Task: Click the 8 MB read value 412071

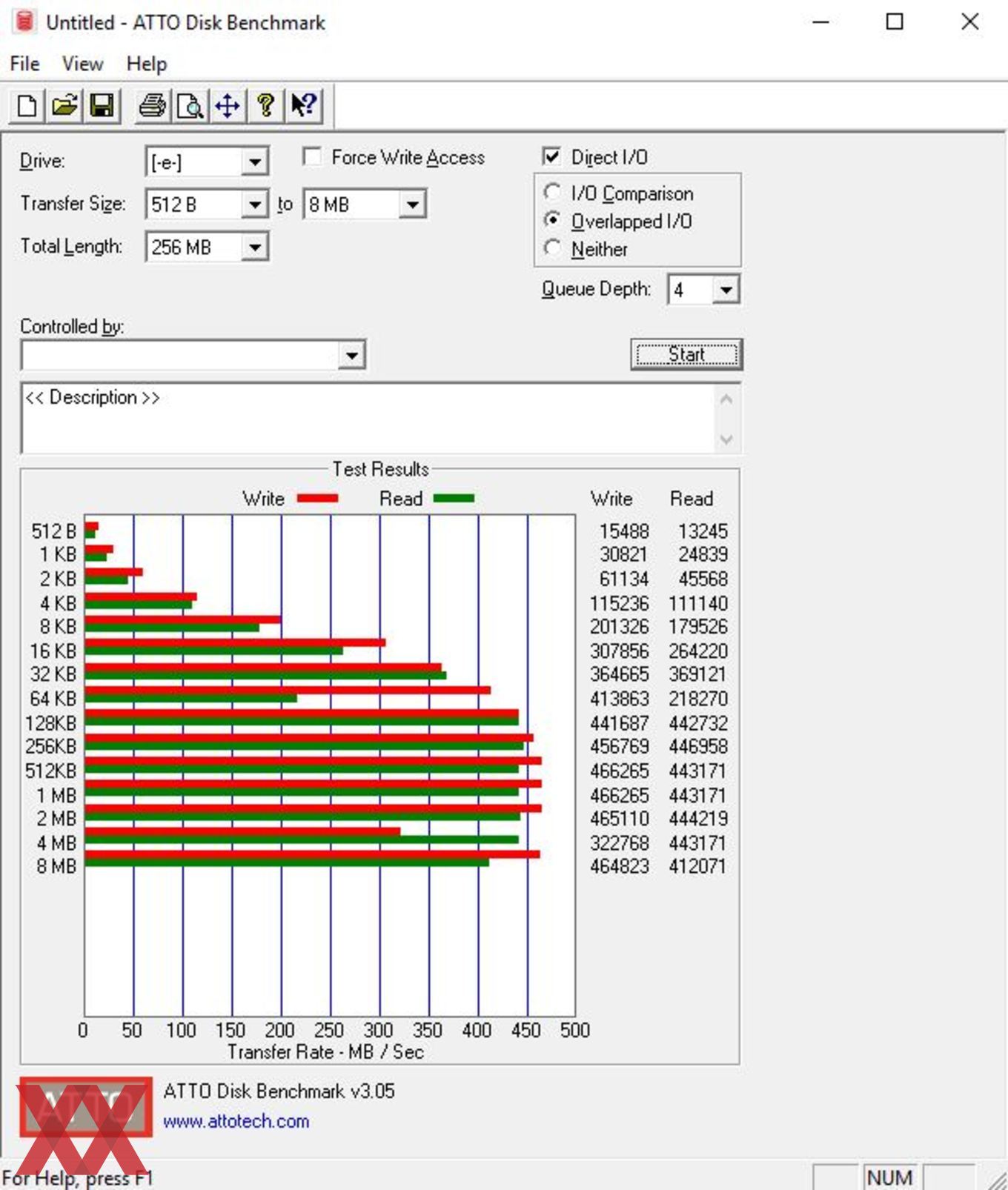Action: (697, 866)
